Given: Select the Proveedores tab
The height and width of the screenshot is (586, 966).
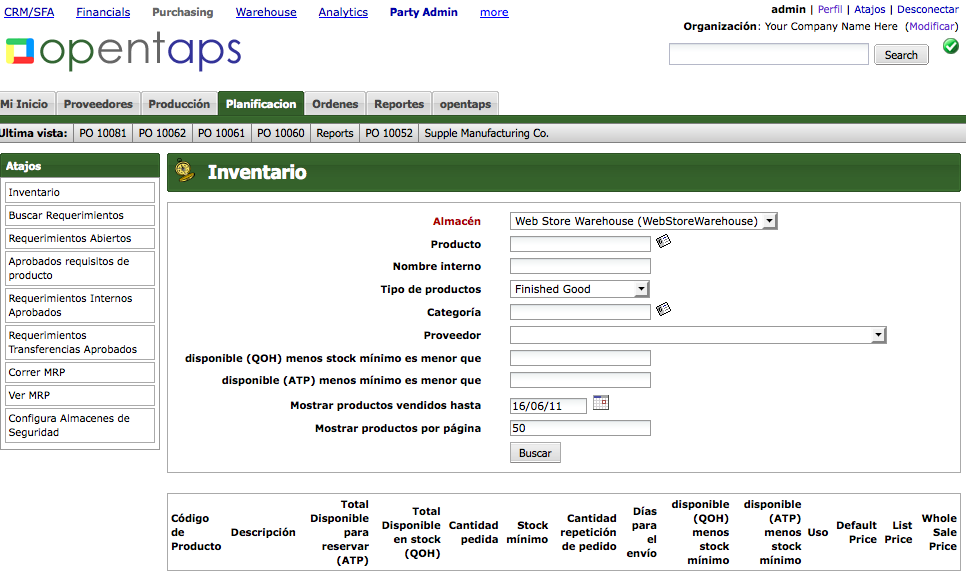Looking at the screenshot, I should coord(98,104).
